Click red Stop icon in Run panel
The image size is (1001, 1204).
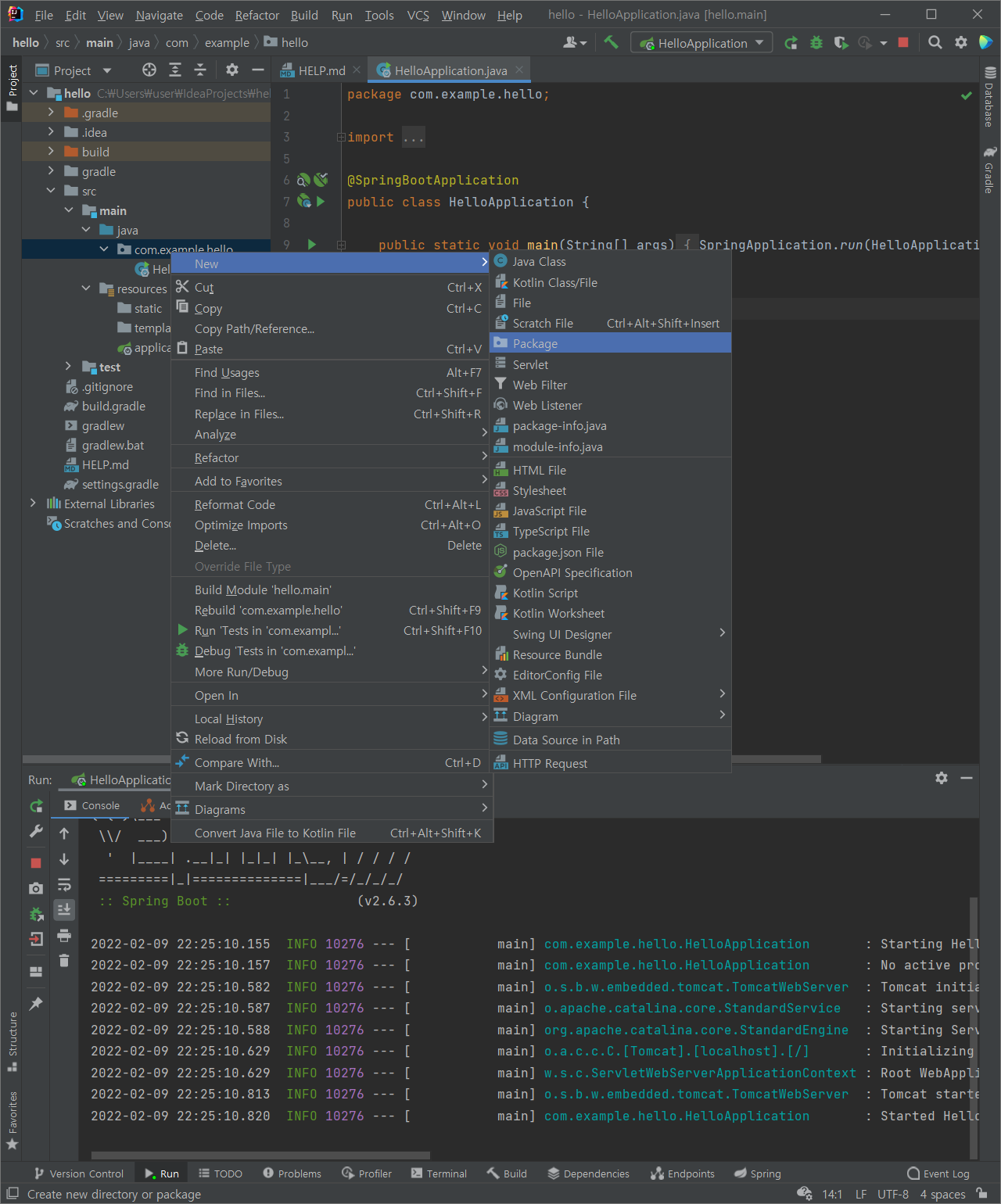pyautogui.click(x=36, y=862)
